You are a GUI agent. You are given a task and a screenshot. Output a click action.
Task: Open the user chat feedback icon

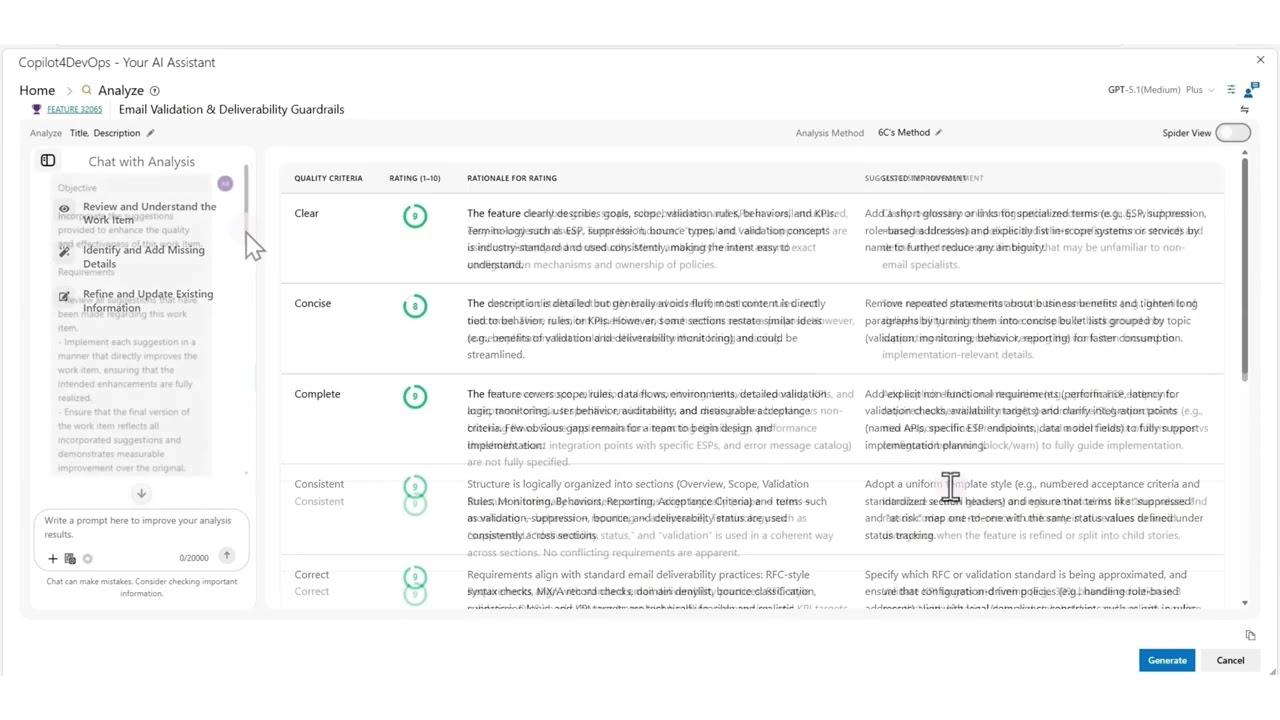click(x=1250, y=91)
